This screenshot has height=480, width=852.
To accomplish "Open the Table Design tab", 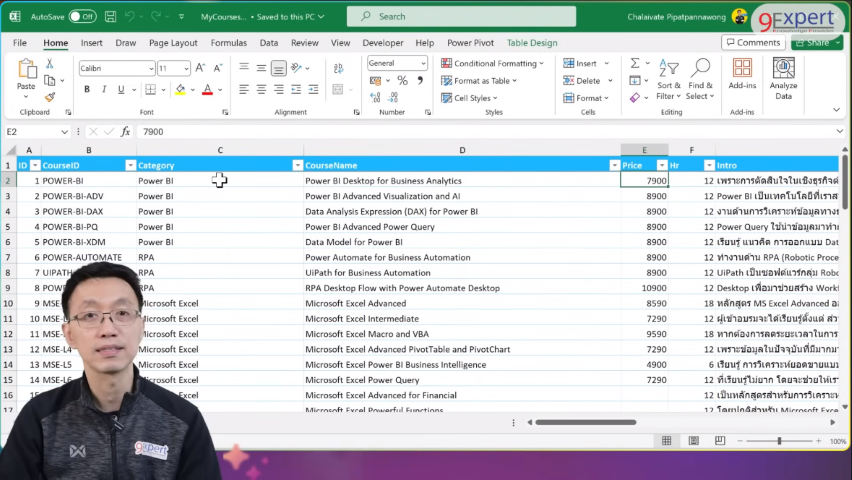I will click(532, 42).
